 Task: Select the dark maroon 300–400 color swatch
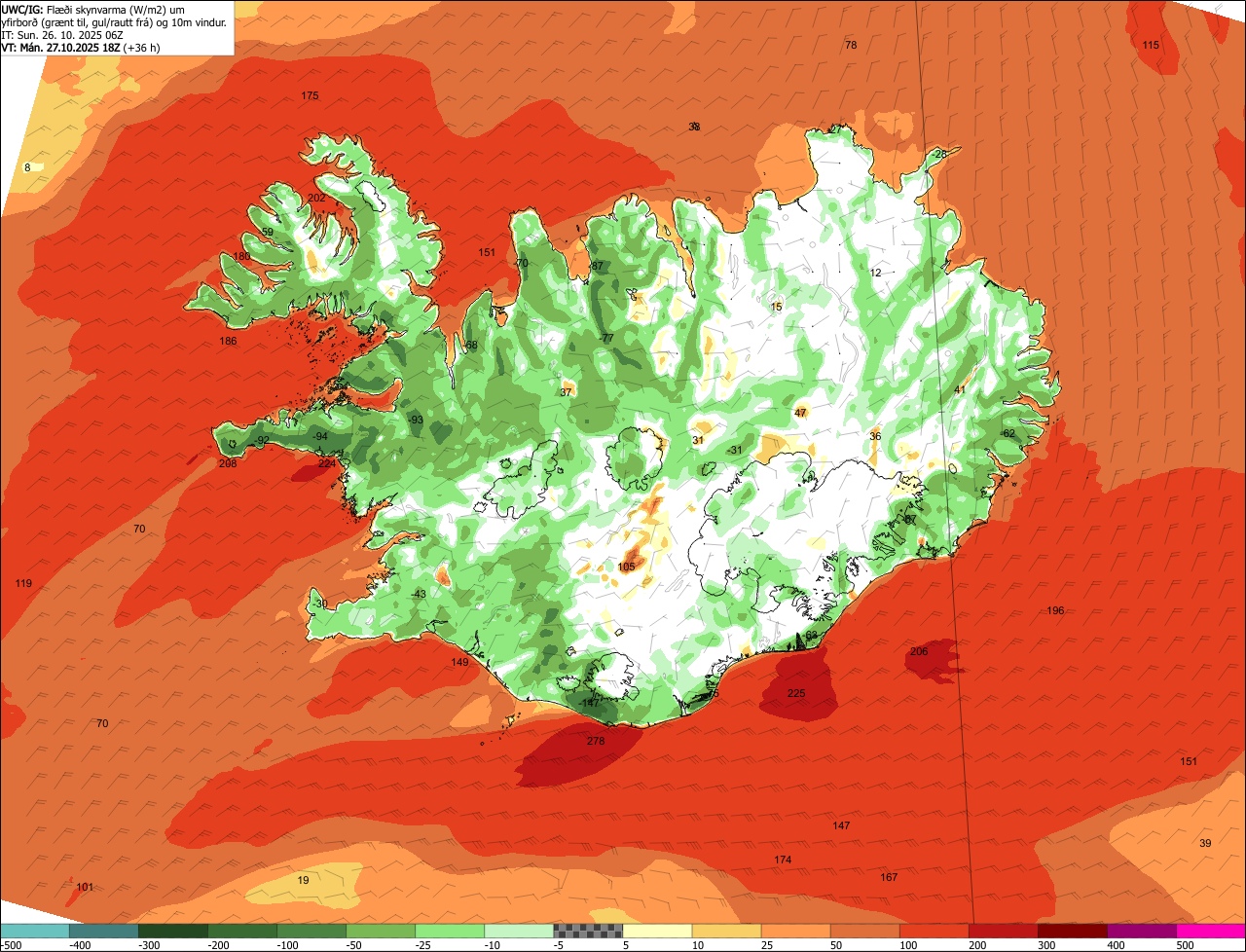1073,931
